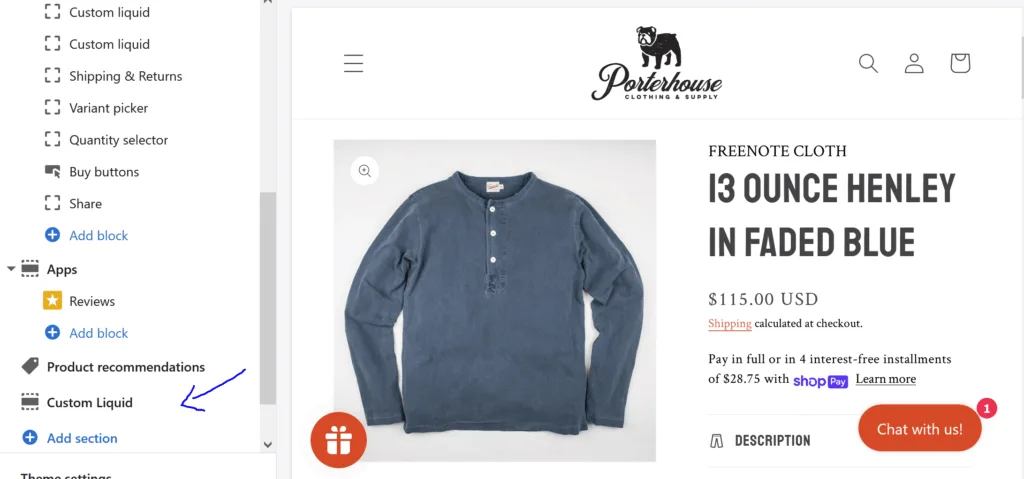Open Shop Pay Learn more link
The width and height of the screenshot is (1024, 479).
click(x=886, y=379)
